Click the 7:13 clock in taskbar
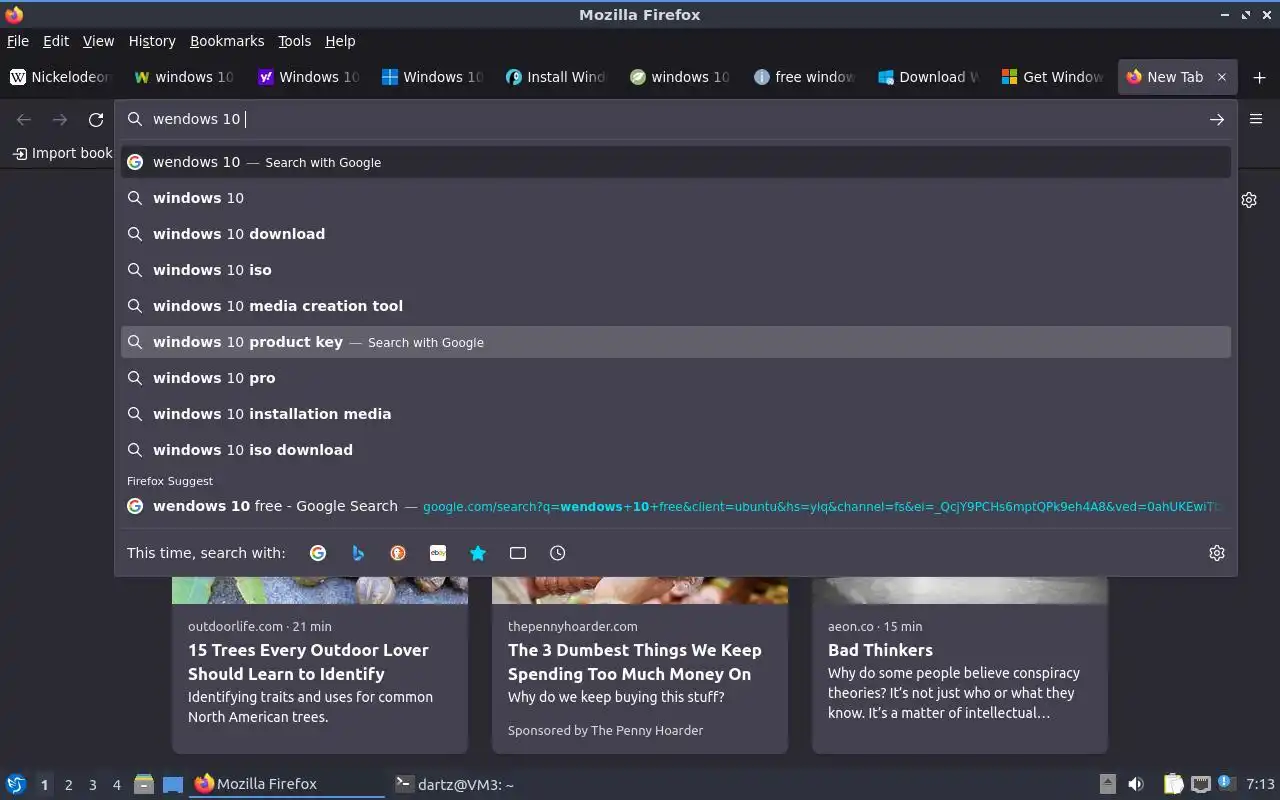This screenshot has height=800, width=1280. (x=1260, y=784)
